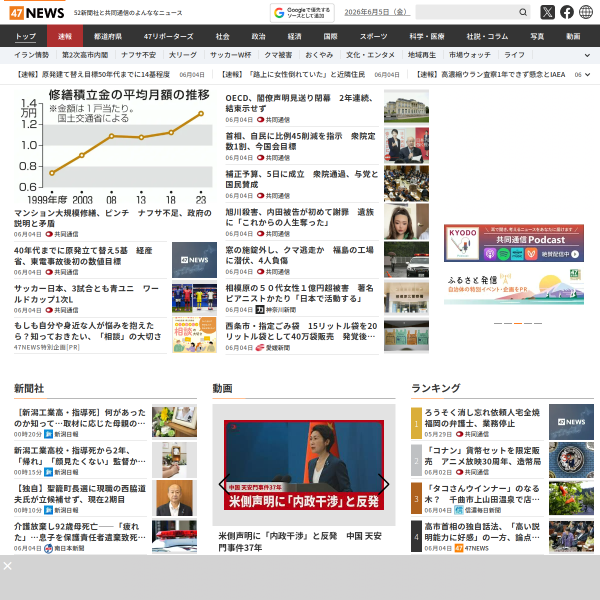Open the 原発建て替え目標 breaking headline
Screen dimensions: 600x600
92,75
